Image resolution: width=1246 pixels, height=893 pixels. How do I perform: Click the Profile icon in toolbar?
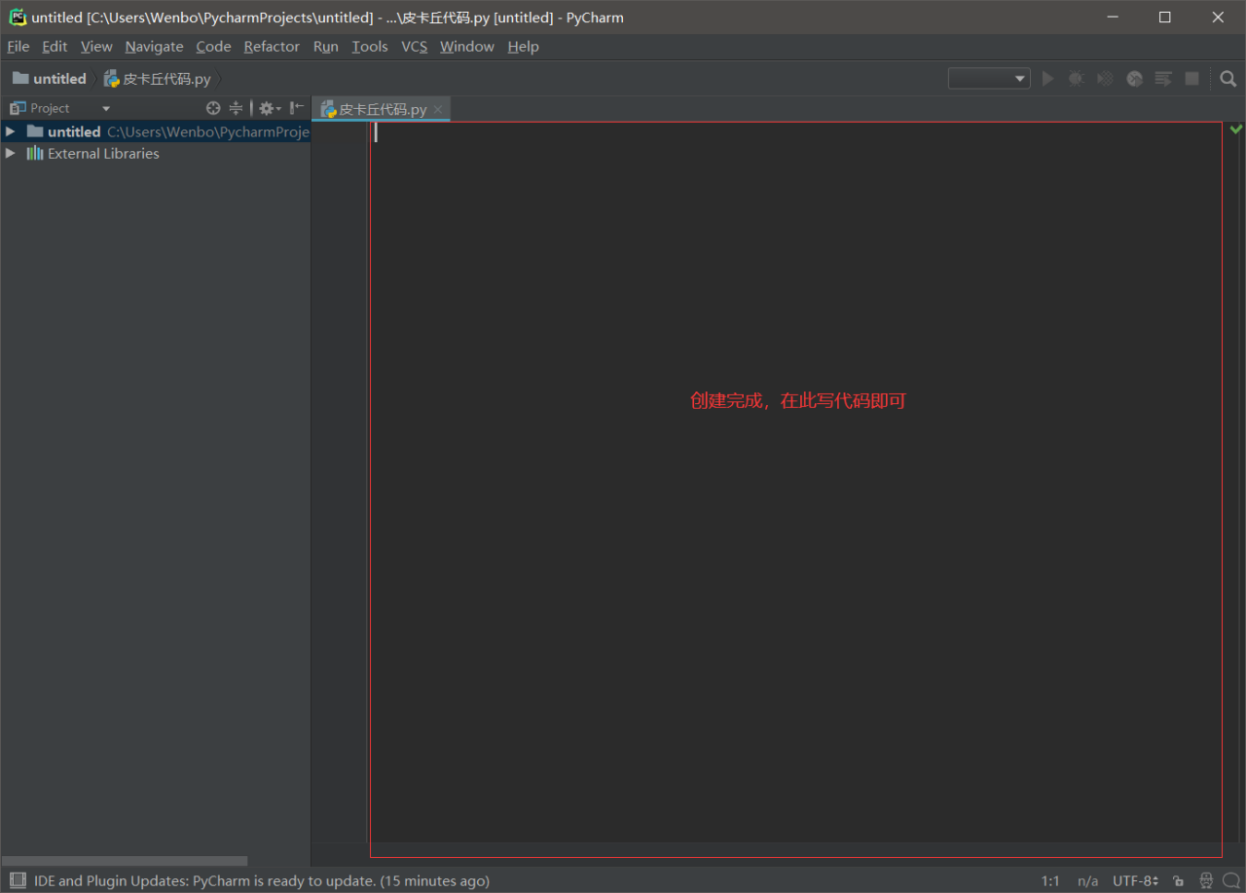tap(1134, 78)
